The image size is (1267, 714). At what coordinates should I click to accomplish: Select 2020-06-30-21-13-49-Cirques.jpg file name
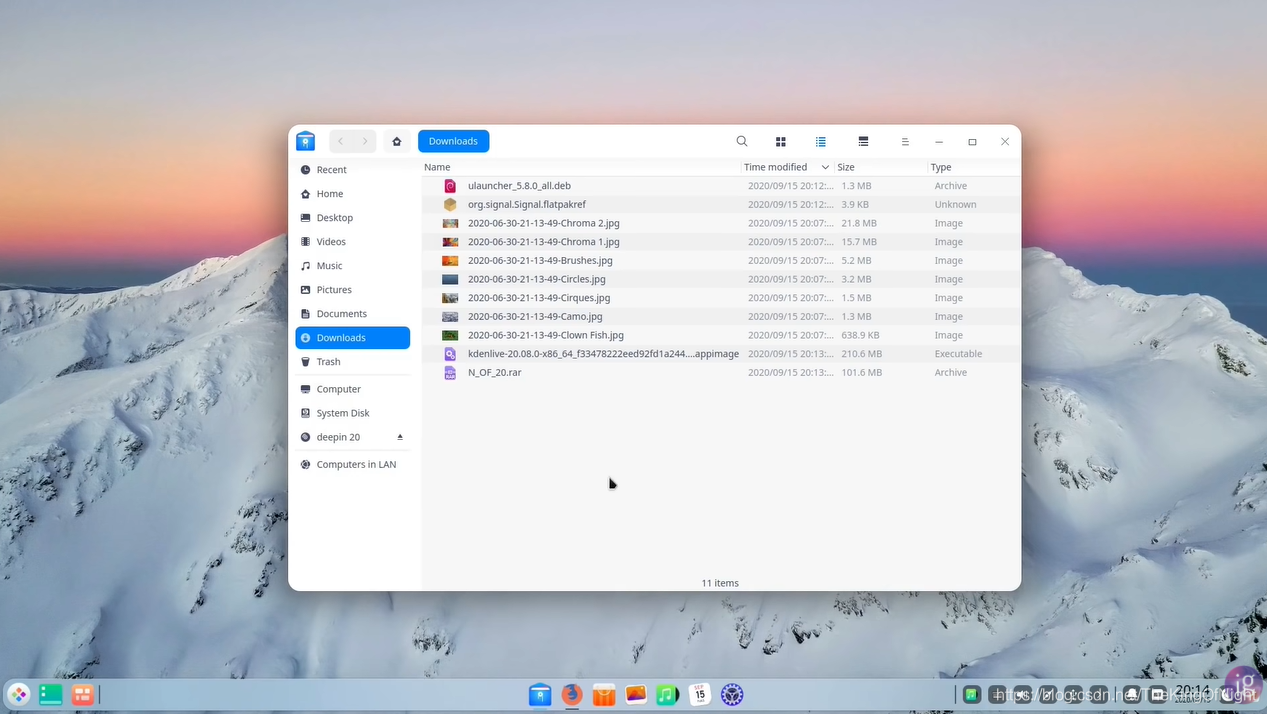tap(539, 298)
